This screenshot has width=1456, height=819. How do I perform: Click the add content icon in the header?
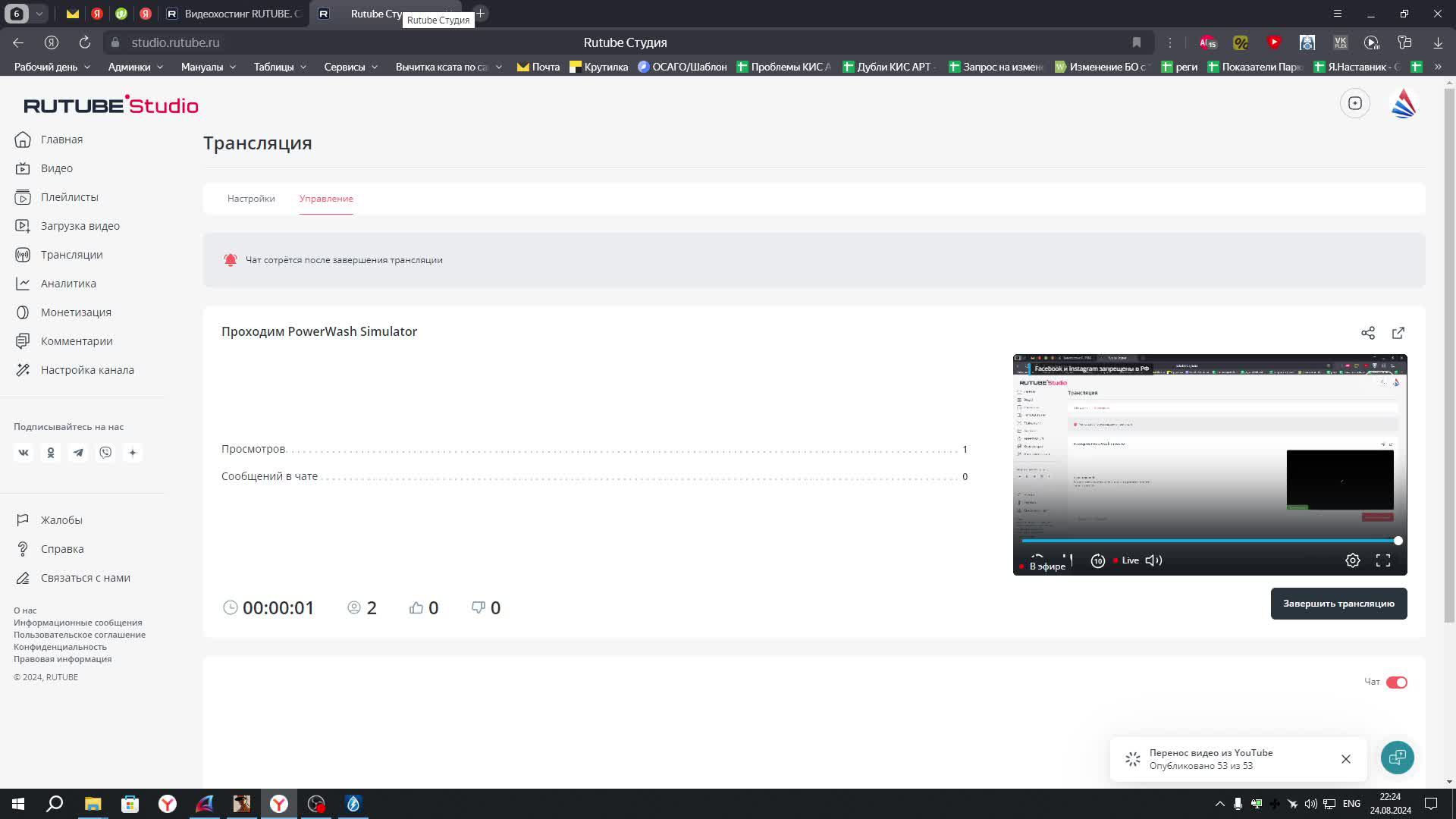1354,103
